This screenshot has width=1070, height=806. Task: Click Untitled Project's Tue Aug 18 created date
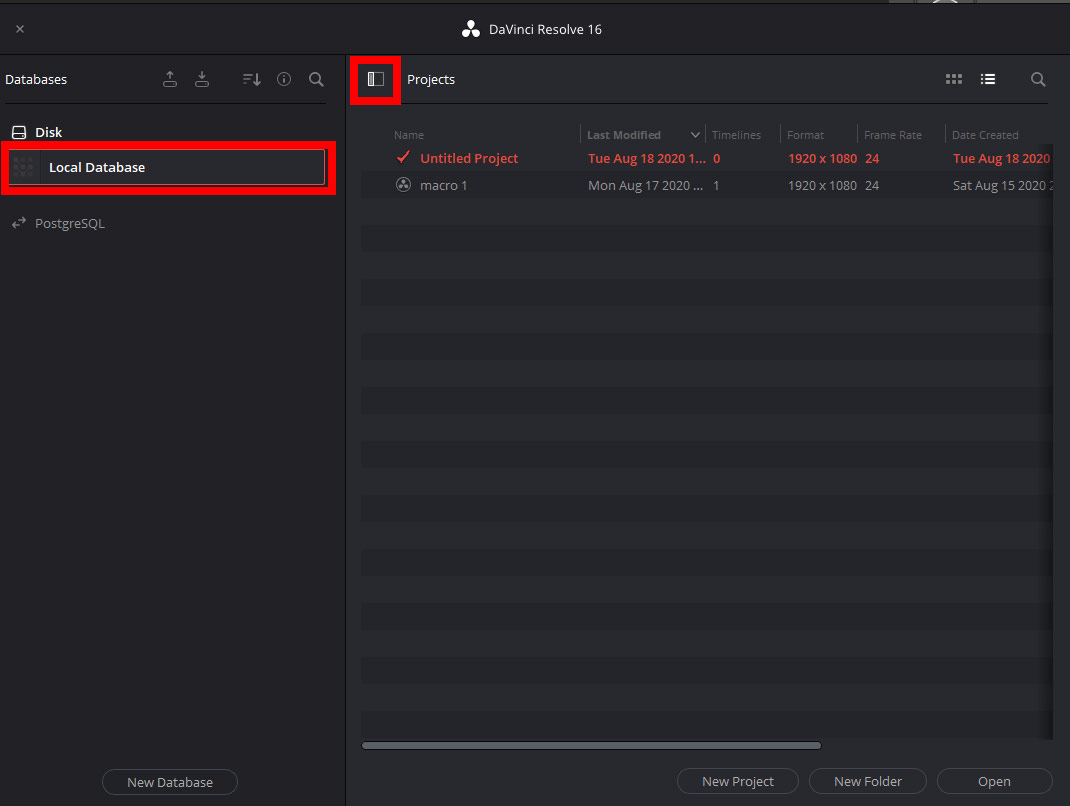1001,158
